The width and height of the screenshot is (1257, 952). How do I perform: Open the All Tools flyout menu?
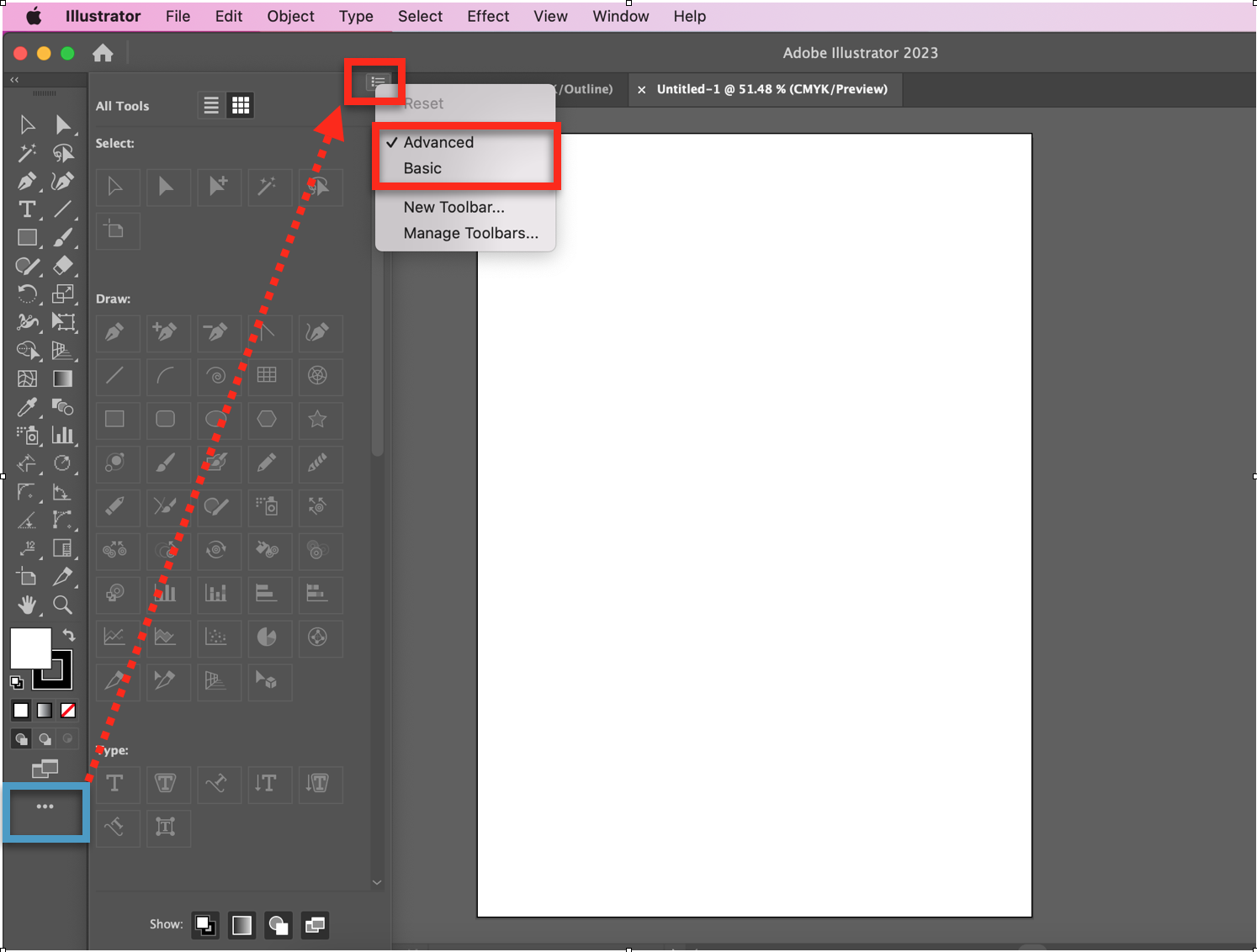coord(375,82)
